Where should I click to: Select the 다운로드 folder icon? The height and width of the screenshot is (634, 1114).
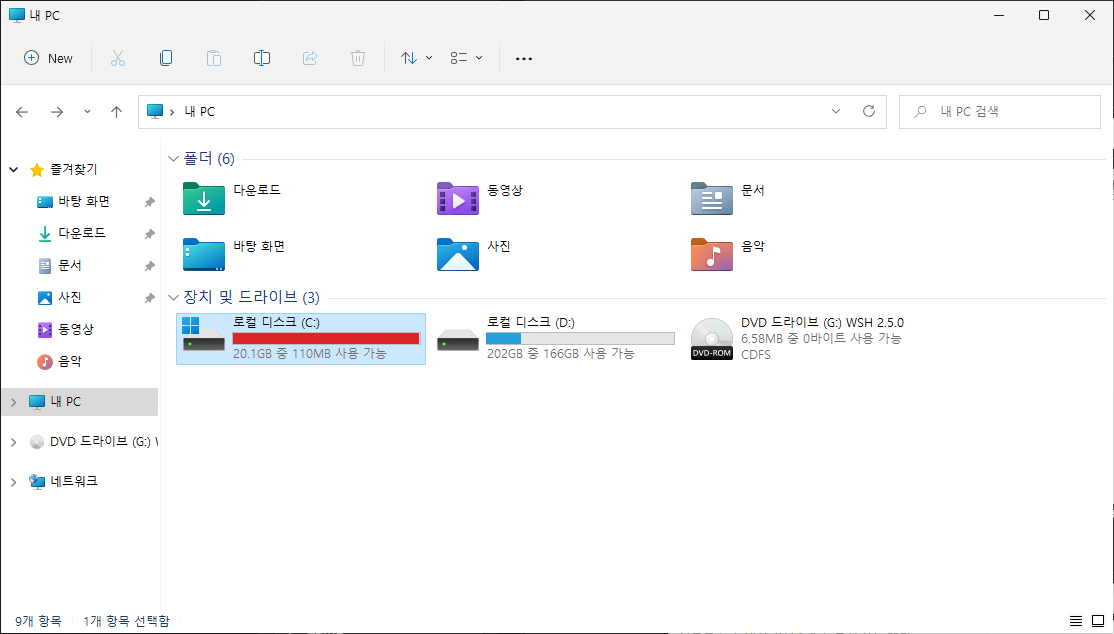[x=204, y=198]
